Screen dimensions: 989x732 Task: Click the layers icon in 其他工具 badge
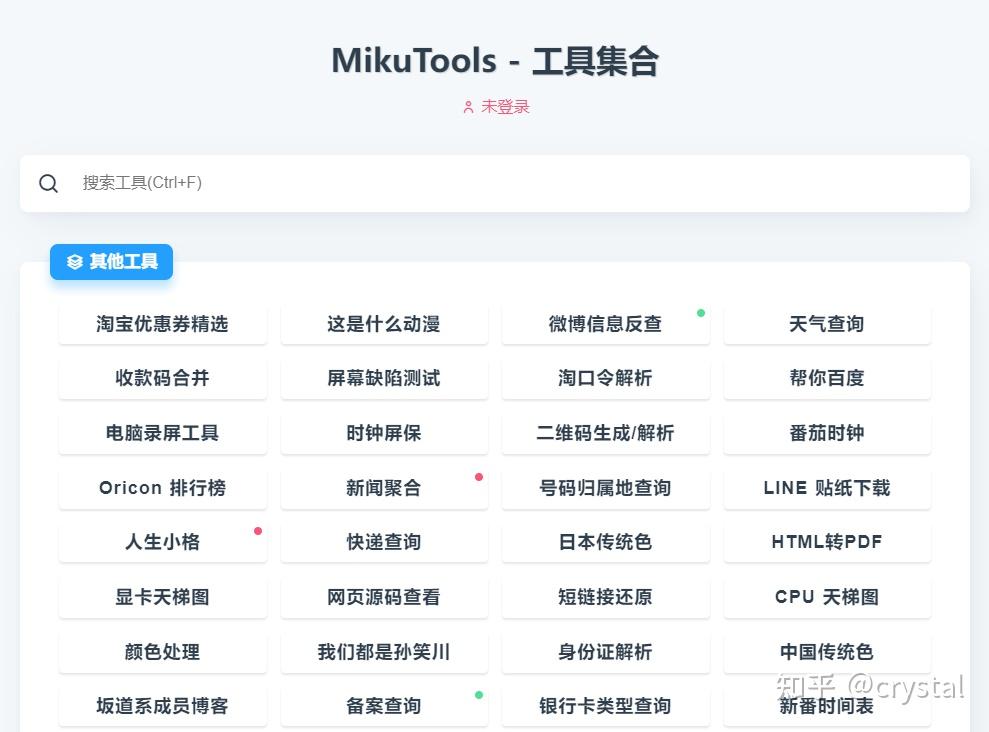tap(75, 262)
